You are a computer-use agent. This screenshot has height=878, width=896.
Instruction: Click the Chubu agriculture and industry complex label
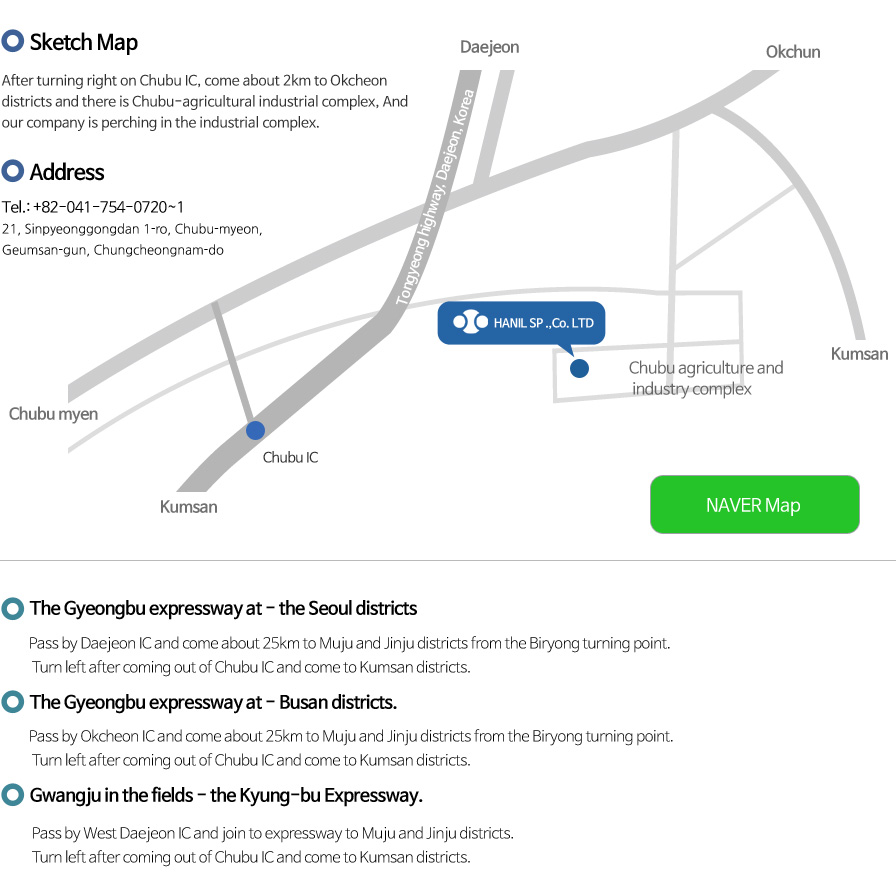click(706, 378)
